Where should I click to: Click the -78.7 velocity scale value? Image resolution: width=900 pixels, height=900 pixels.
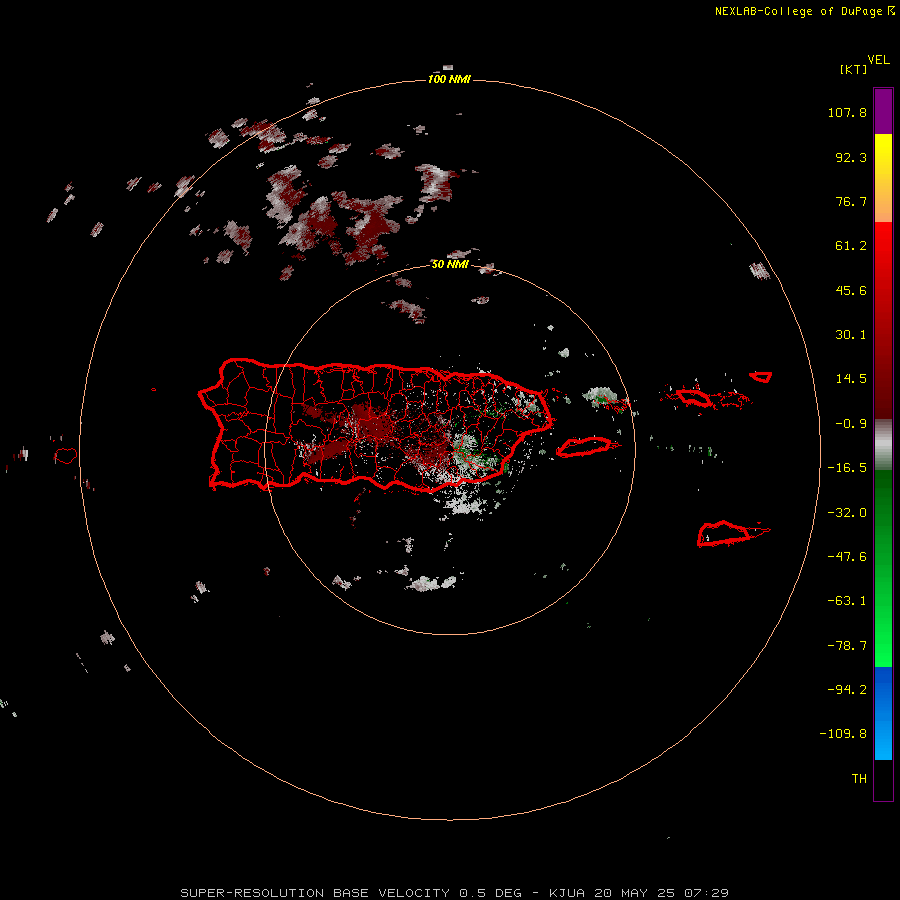pyautogui.click(x=847, y=646)
